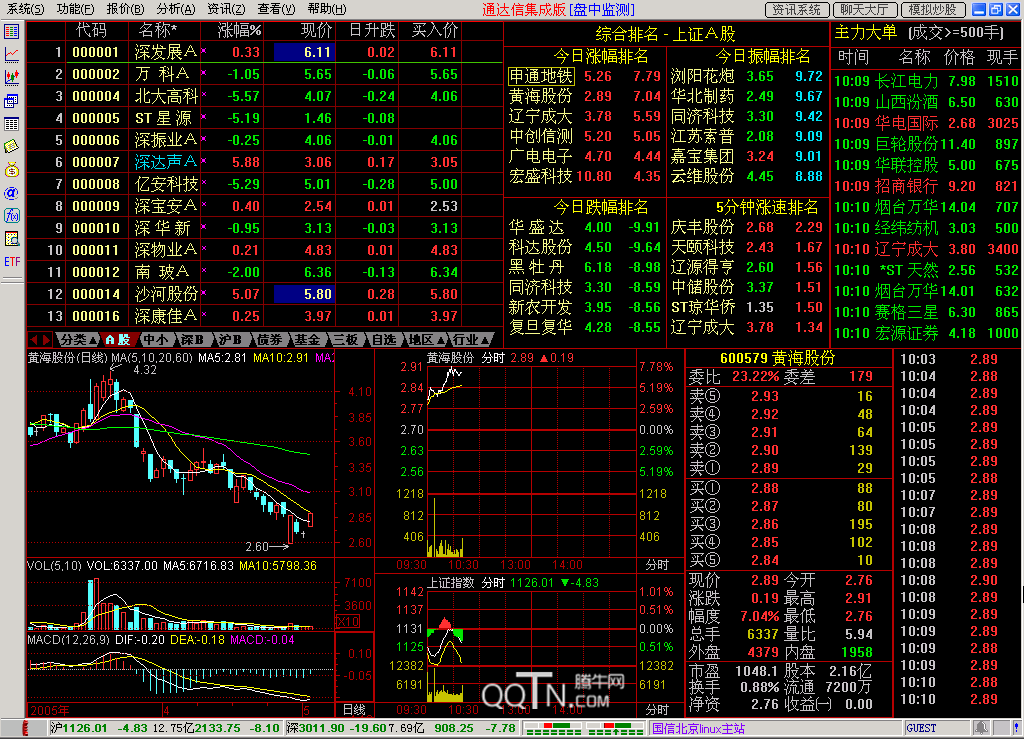Screen dimensions: 1024x739
Task: Open the 行业 industry tab dropdown
Action: 471,339
